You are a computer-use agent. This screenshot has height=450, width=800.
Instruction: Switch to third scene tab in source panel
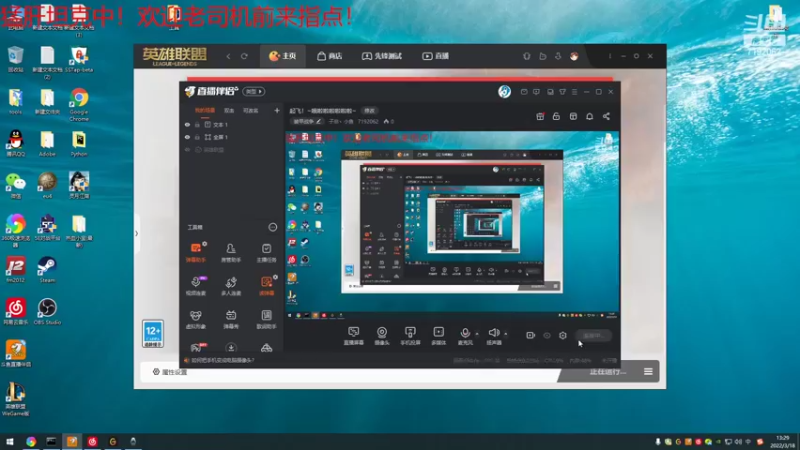250,111
